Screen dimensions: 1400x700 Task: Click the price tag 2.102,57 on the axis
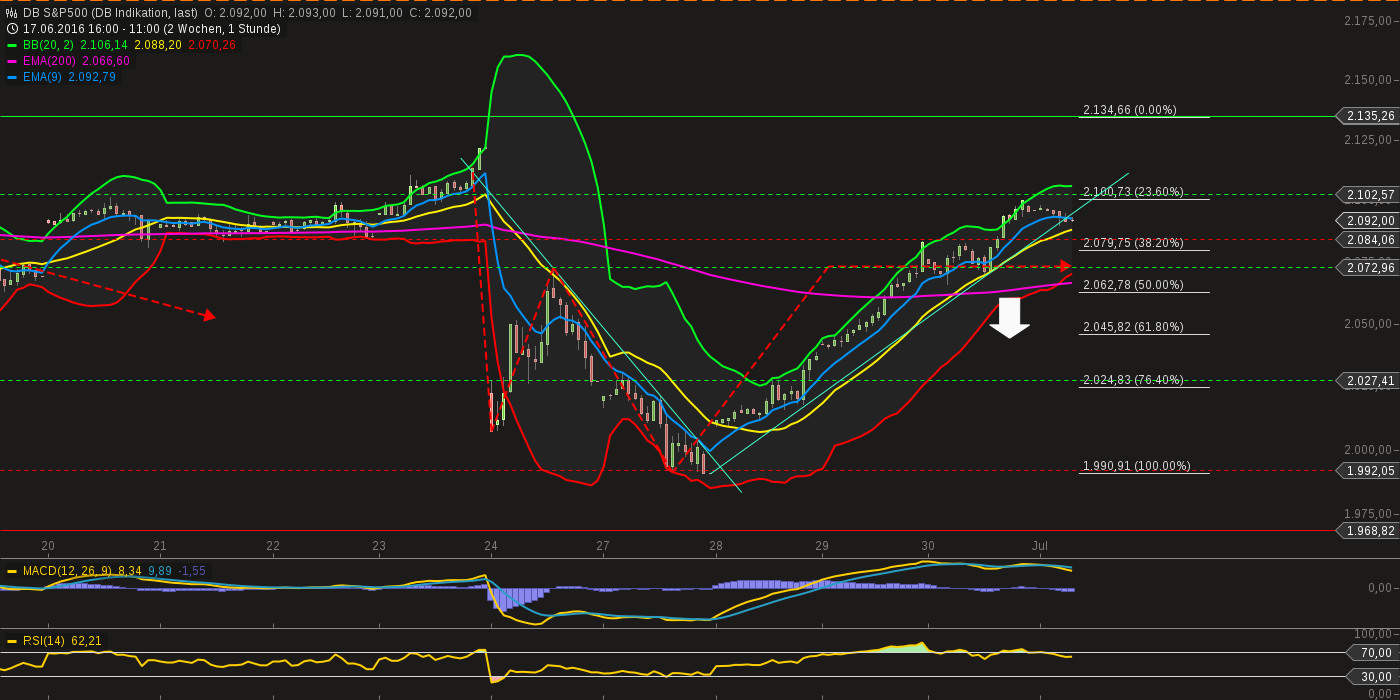click(1367, 195)
